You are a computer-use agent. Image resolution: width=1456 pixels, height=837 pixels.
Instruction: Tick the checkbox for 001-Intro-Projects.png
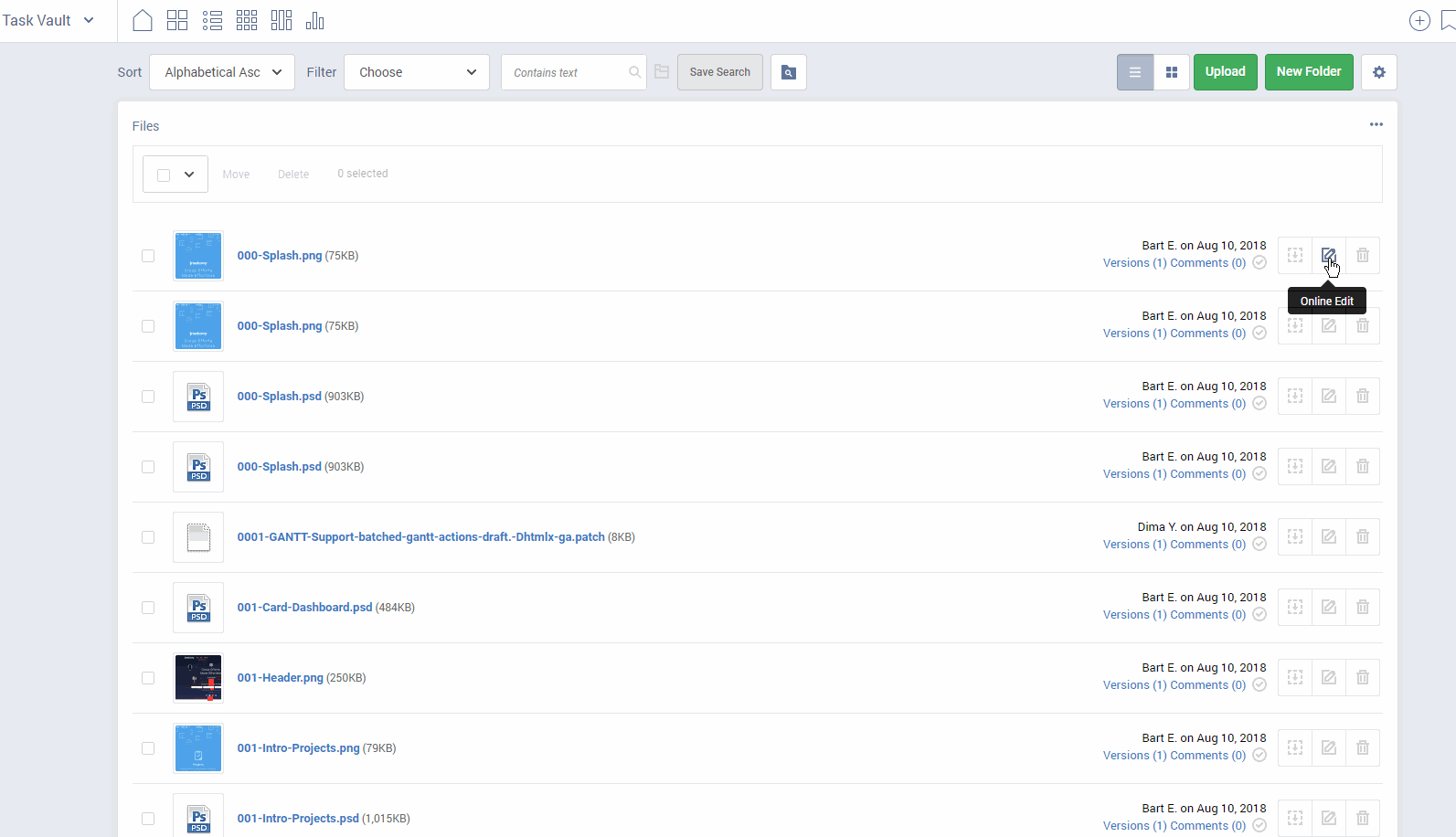[x=148, y=748]
